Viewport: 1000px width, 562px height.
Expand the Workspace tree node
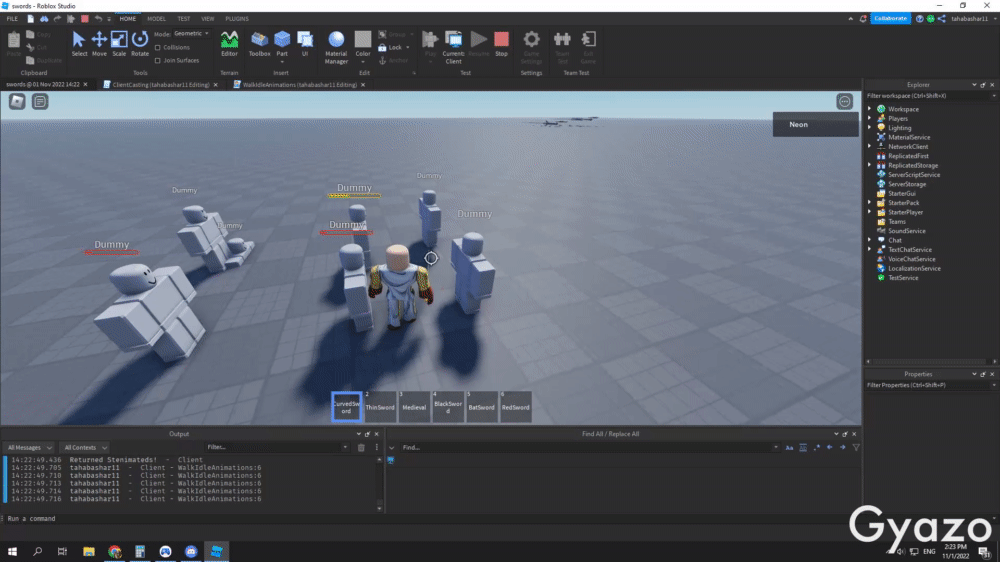click(870, 109)
